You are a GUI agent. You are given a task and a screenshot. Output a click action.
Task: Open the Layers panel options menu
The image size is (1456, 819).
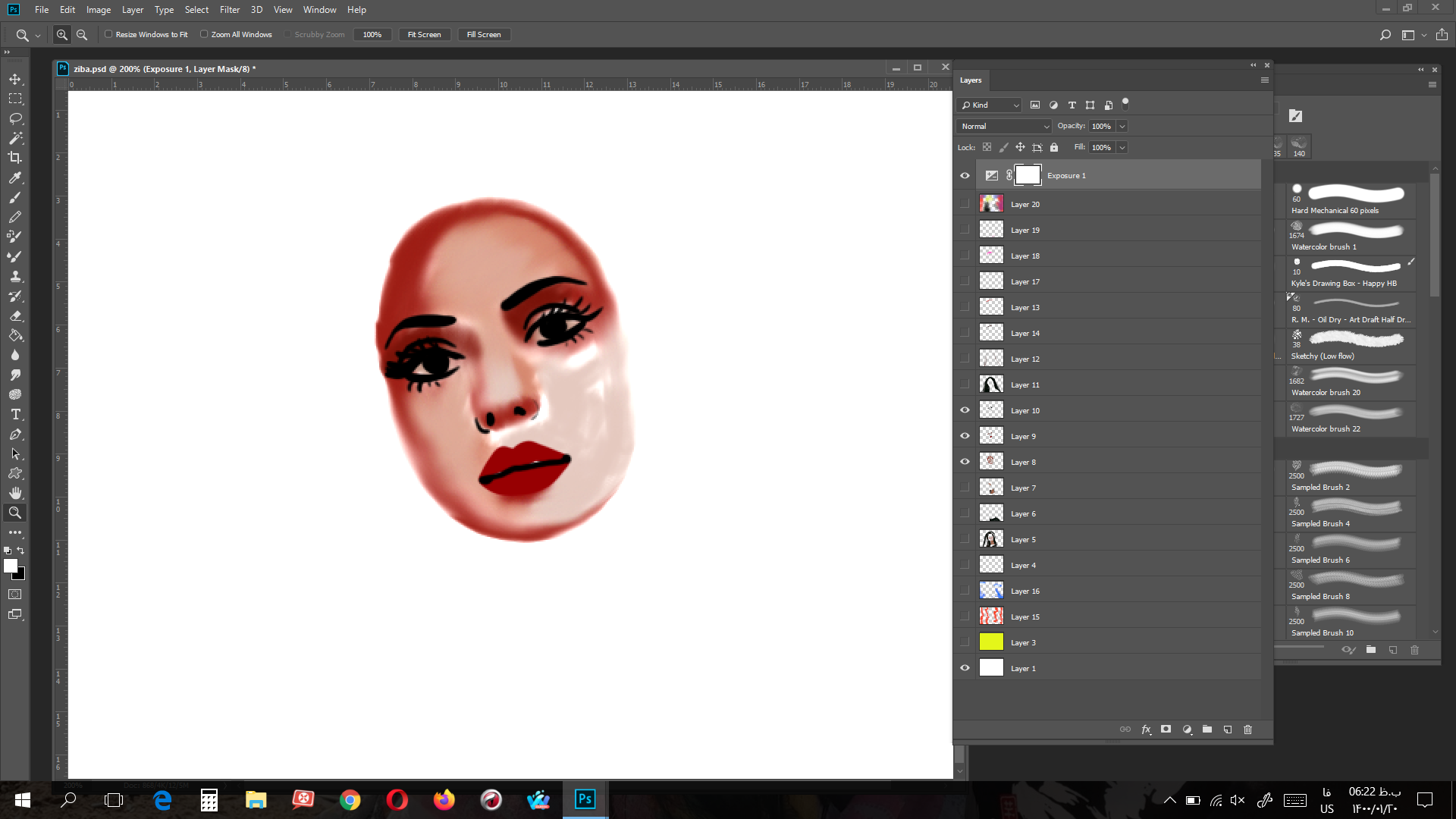coord(1264,80)
